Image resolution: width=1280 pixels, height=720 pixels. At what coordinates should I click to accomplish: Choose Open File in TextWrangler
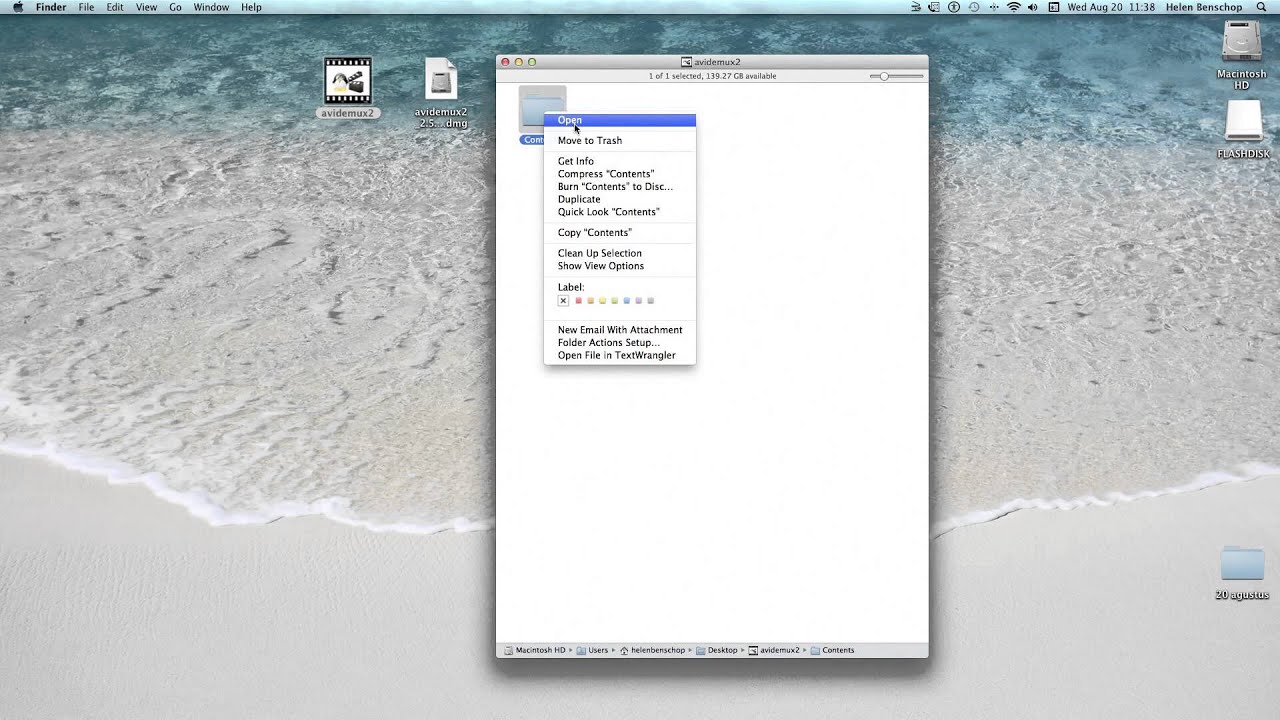619,356
